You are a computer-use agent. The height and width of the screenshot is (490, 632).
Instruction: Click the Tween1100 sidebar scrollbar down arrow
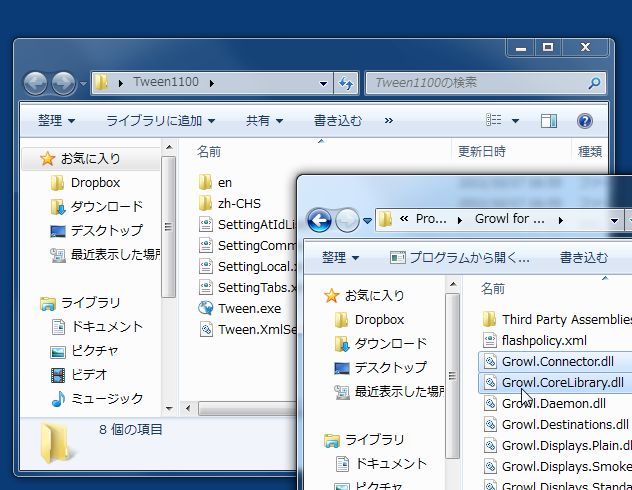pyautogui.click(x=169, y=409)
